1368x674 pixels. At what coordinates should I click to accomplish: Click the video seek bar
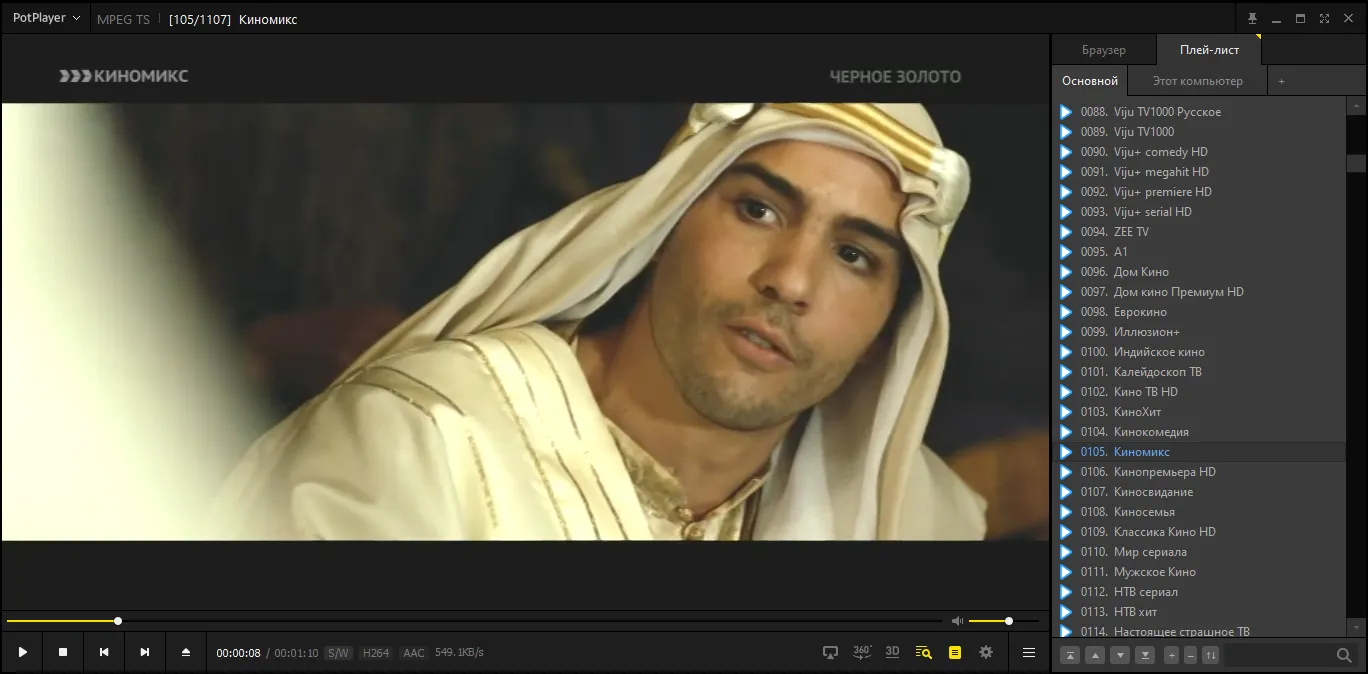[474, 621]
